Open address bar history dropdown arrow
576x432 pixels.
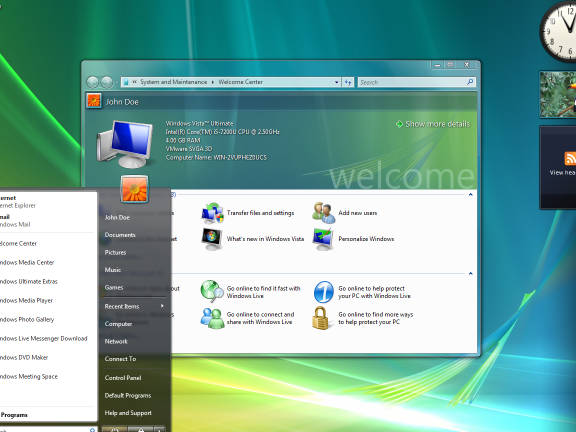coord(336,82)
